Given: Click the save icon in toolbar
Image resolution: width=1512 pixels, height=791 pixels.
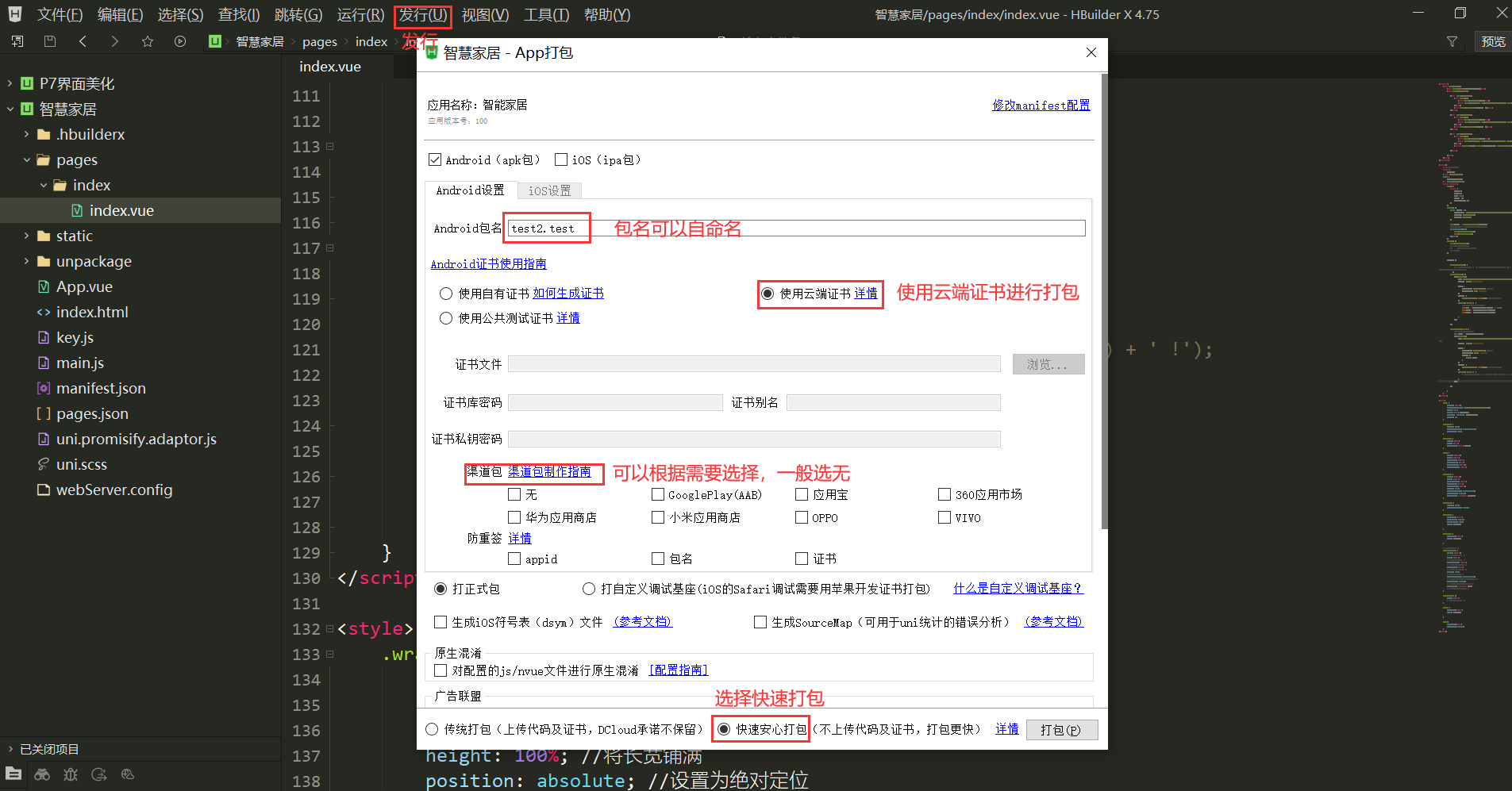Looking at the screenshot, I should tap(50, 41).
